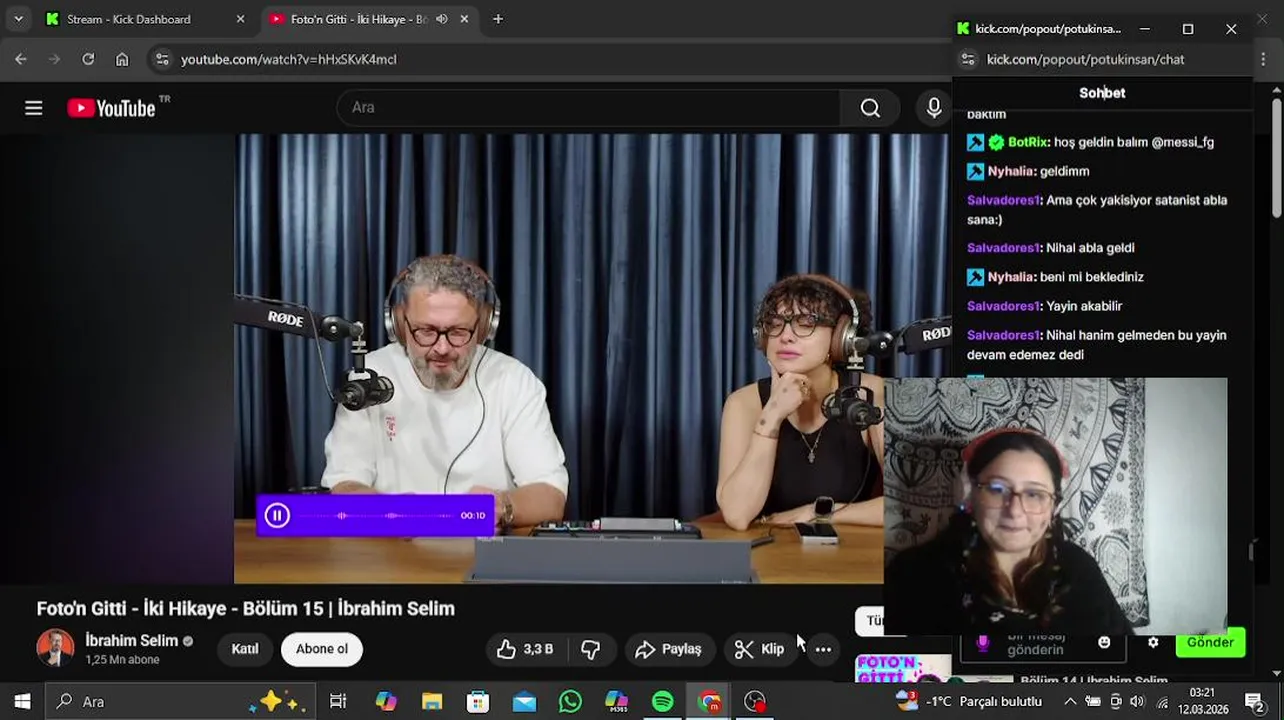1284x720 pixels.
Task: Open Bölüm 14 recommended video thumbnail
Action: click(903, 668)
